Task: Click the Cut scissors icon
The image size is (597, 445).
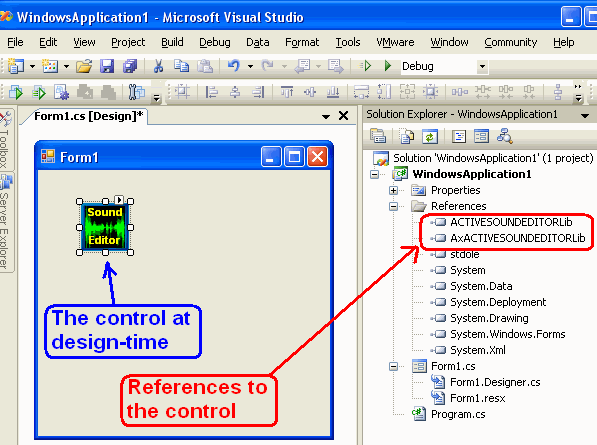Action: (x=158, y=66)
